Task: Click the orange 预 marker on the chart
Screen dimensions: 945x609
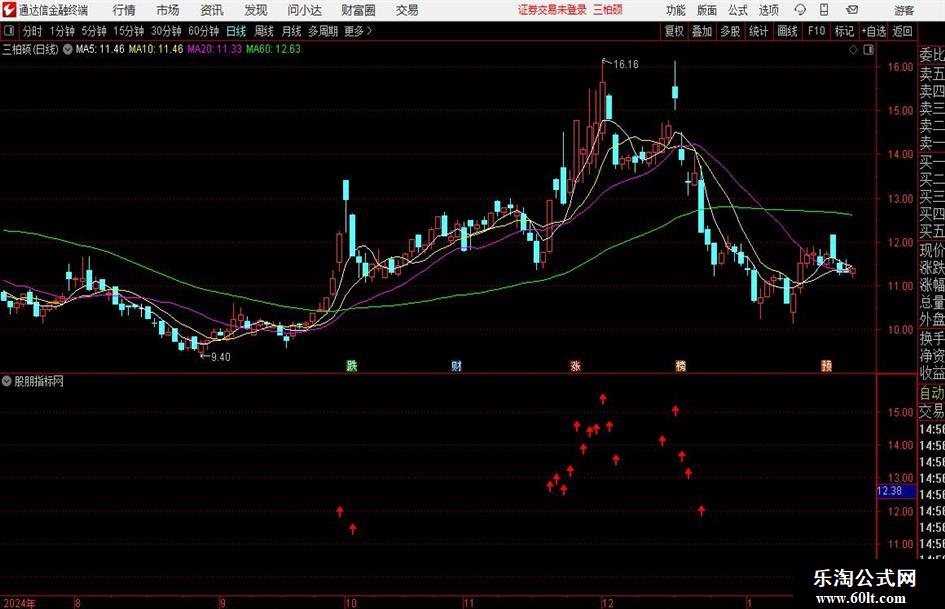Action: [826, 365]
